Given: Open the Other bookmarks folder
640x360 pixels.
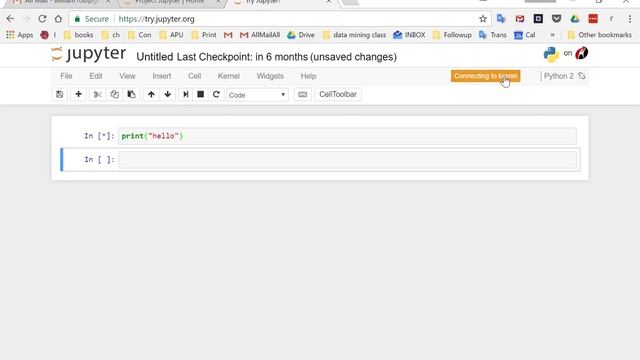Looking at the screenshot, I should click(600, 35).
